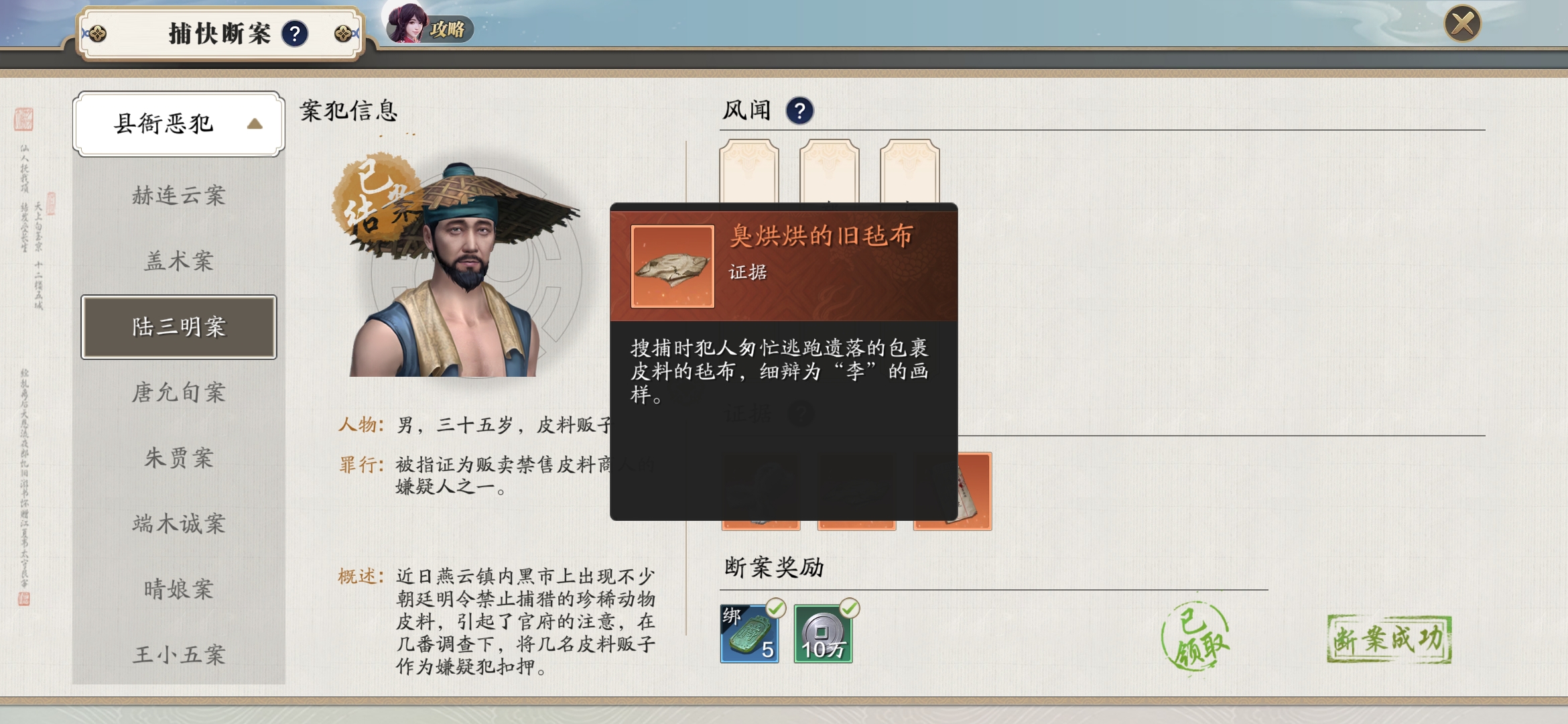This screenshot has width=1568, height=724.
Task: Click the 风闻 help question mark
Action: (799, 111)
